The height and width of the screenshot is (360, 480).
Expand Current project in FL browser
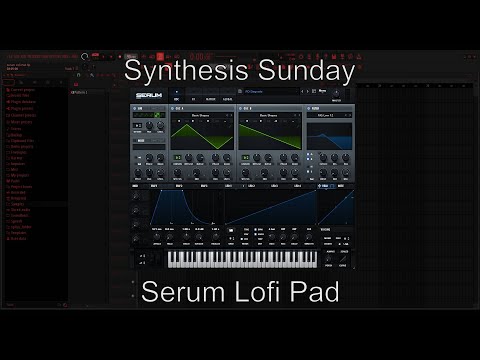pos(21,90)
